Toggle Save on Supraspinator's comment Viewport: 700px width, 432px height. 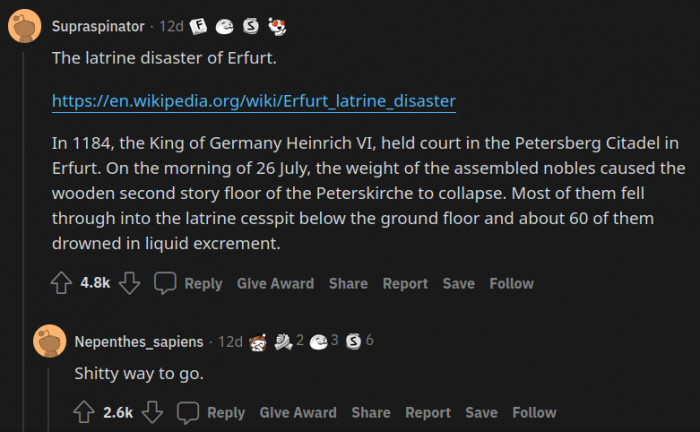pos(458,283)
